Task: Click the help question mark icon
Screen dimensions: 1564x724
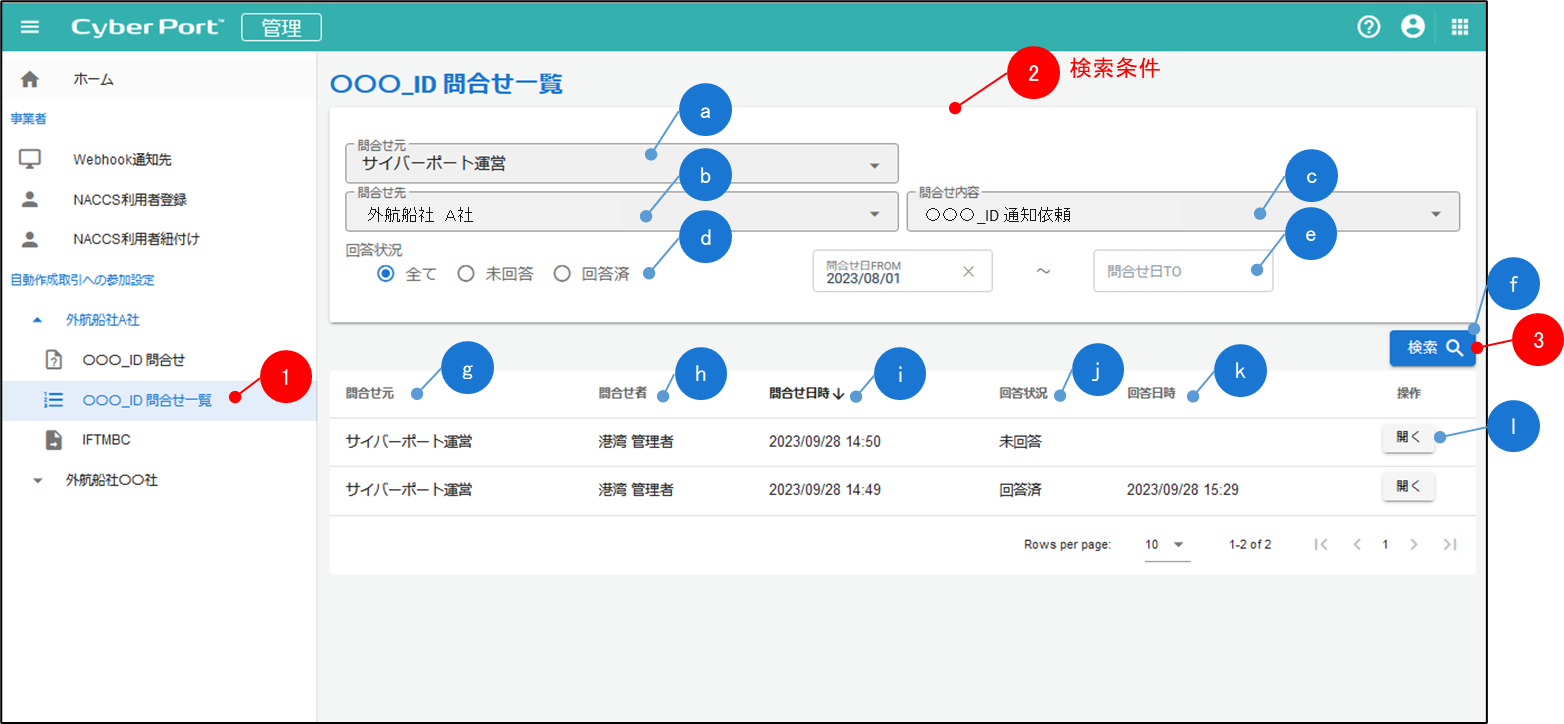Action: click(x=1368, y=27)
